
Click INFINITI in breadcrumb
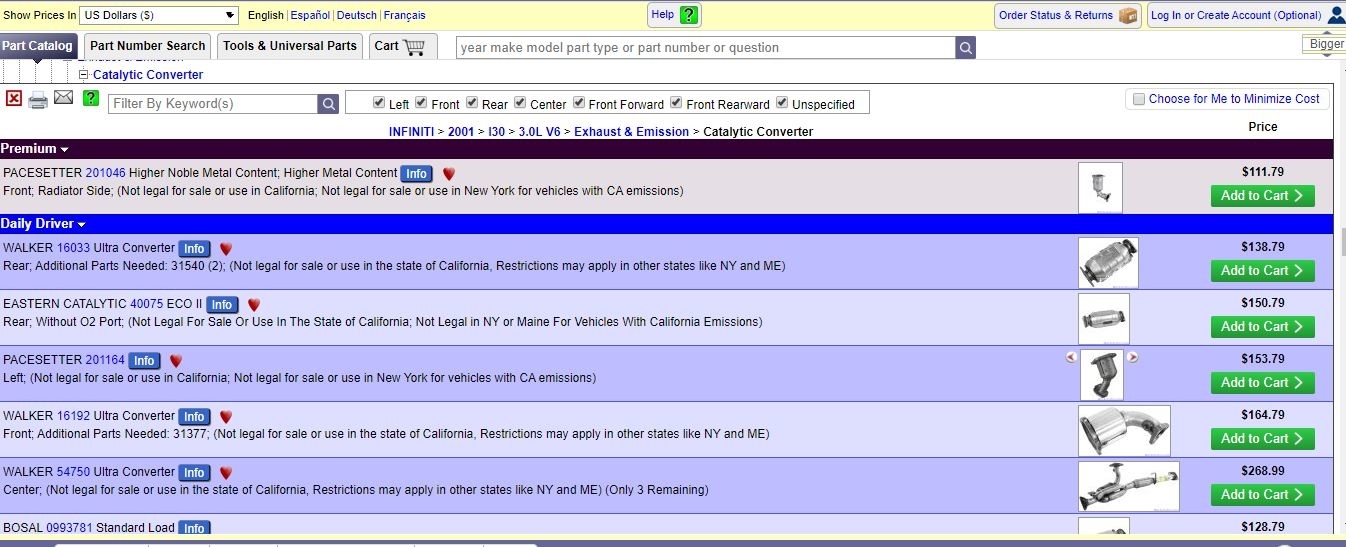point(411,132)
